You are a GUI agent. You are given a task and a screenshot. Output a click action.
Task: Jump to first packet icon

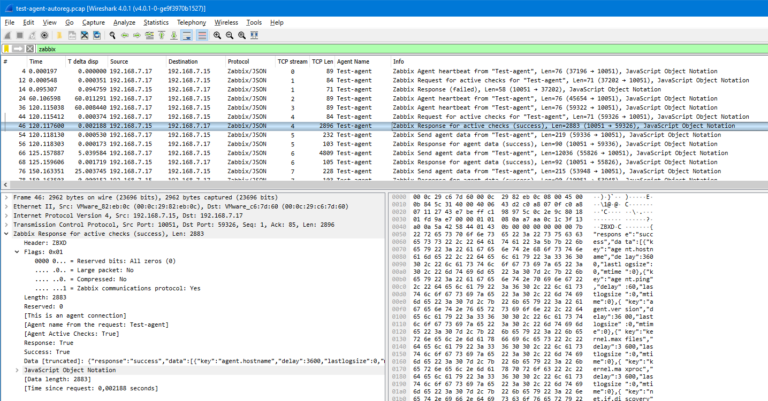(x=162, y=35)
